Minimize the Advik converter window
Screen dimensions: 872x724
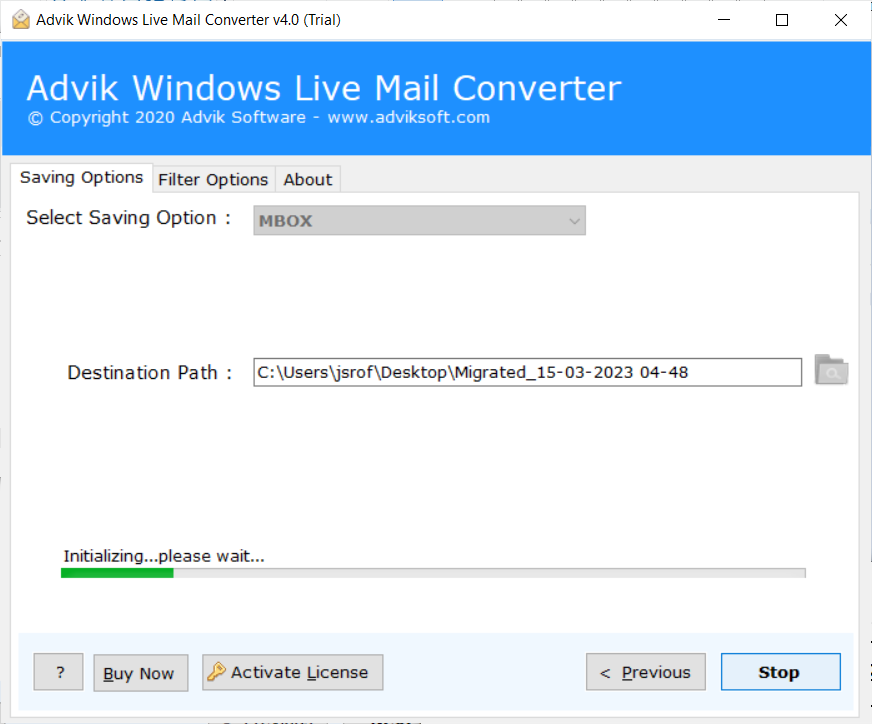(724, 20)
